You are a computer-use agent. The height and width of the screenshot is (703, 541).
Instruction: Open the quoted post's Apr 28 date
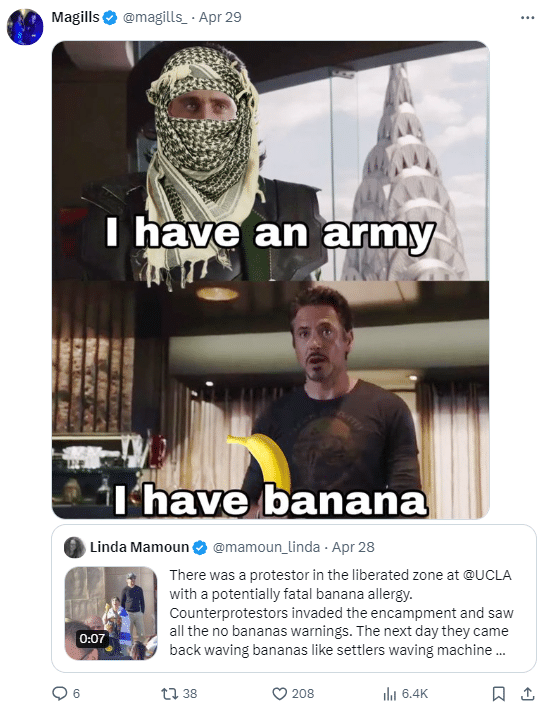(353, 547)
